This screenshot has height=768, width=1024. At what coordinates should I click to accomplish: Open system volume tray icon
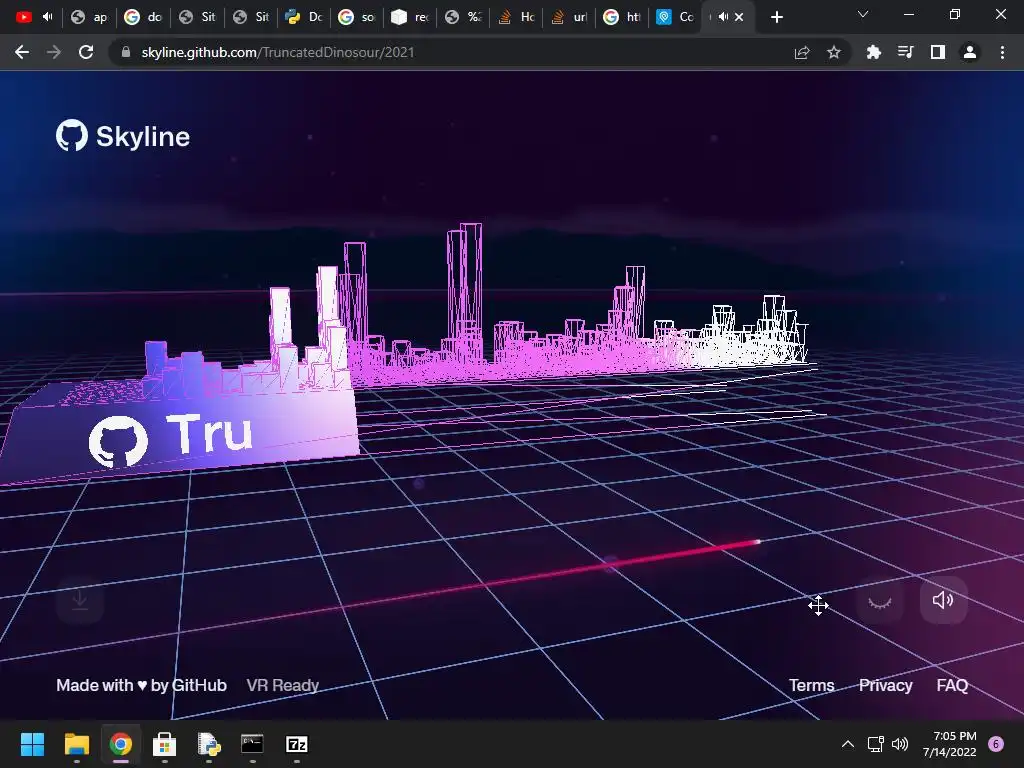pos(900,744)
